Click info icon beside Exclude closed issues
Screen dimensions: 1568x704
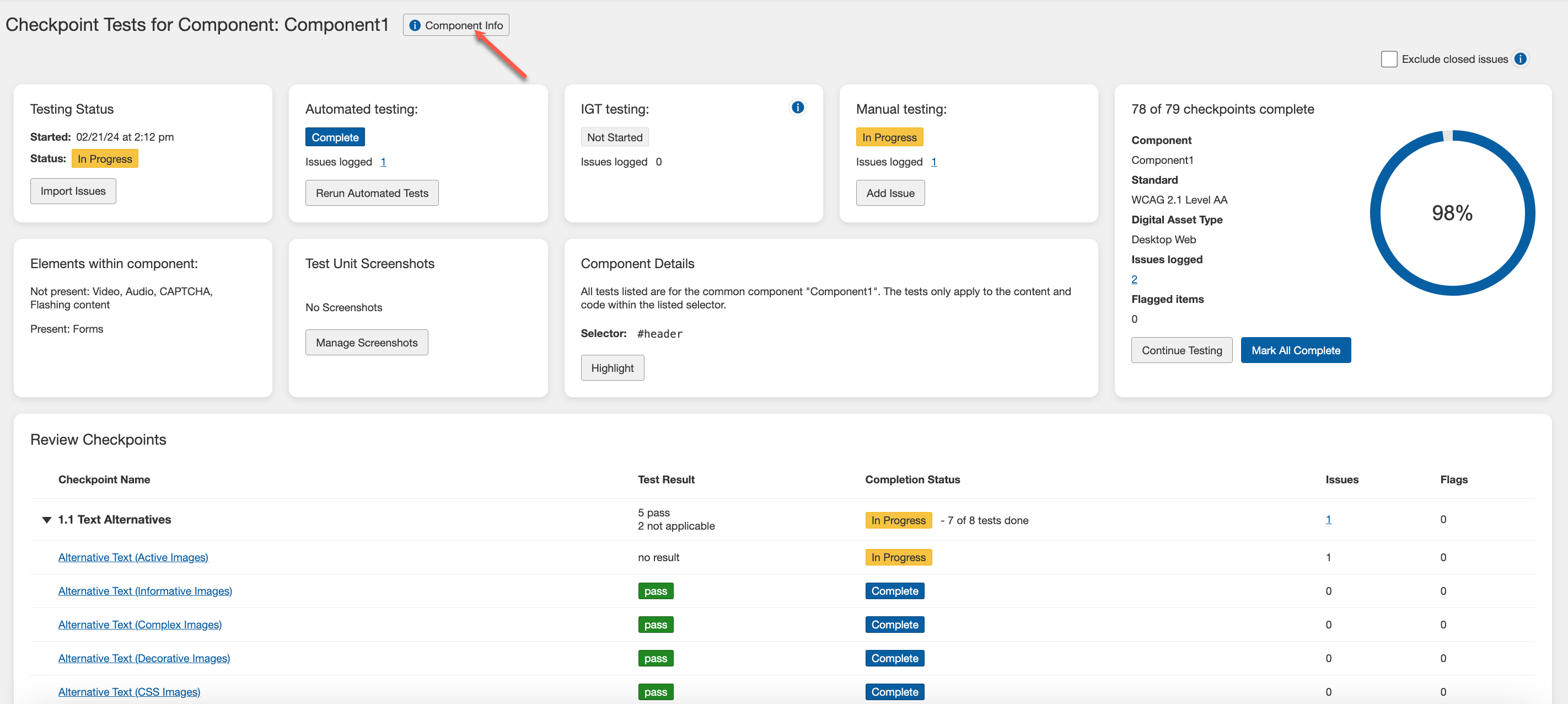coord(1521,58)
